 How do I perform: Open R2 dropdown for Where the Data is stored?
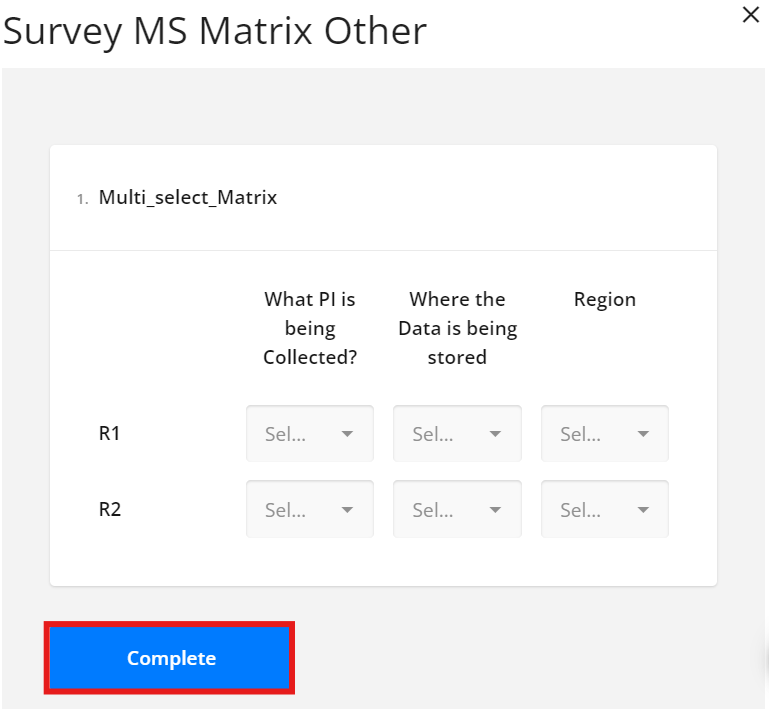(457, 509)
